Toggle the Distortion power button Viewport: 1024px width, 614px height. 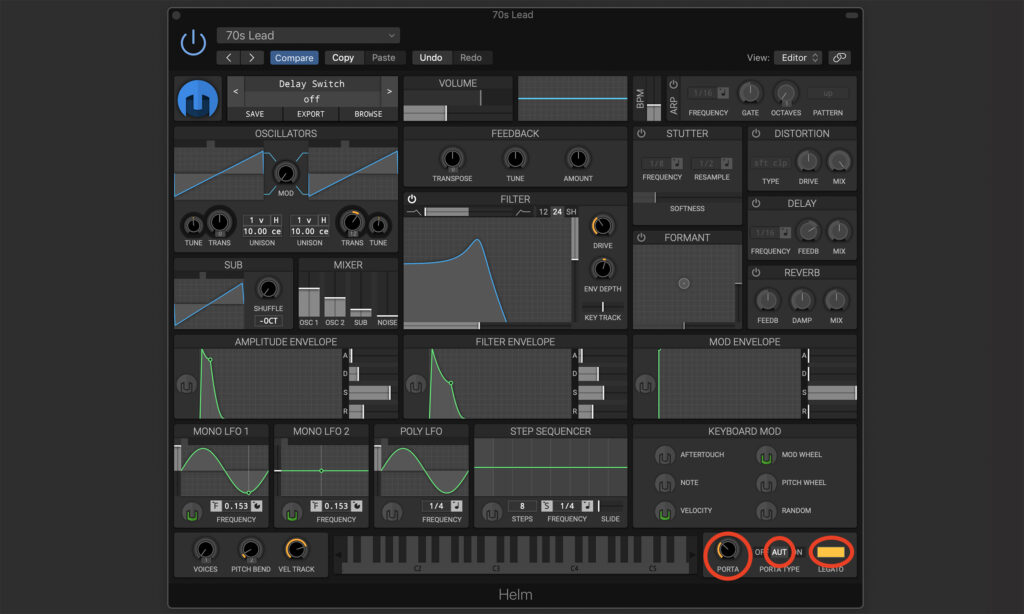pyautogui.click(x=756, y=133)
